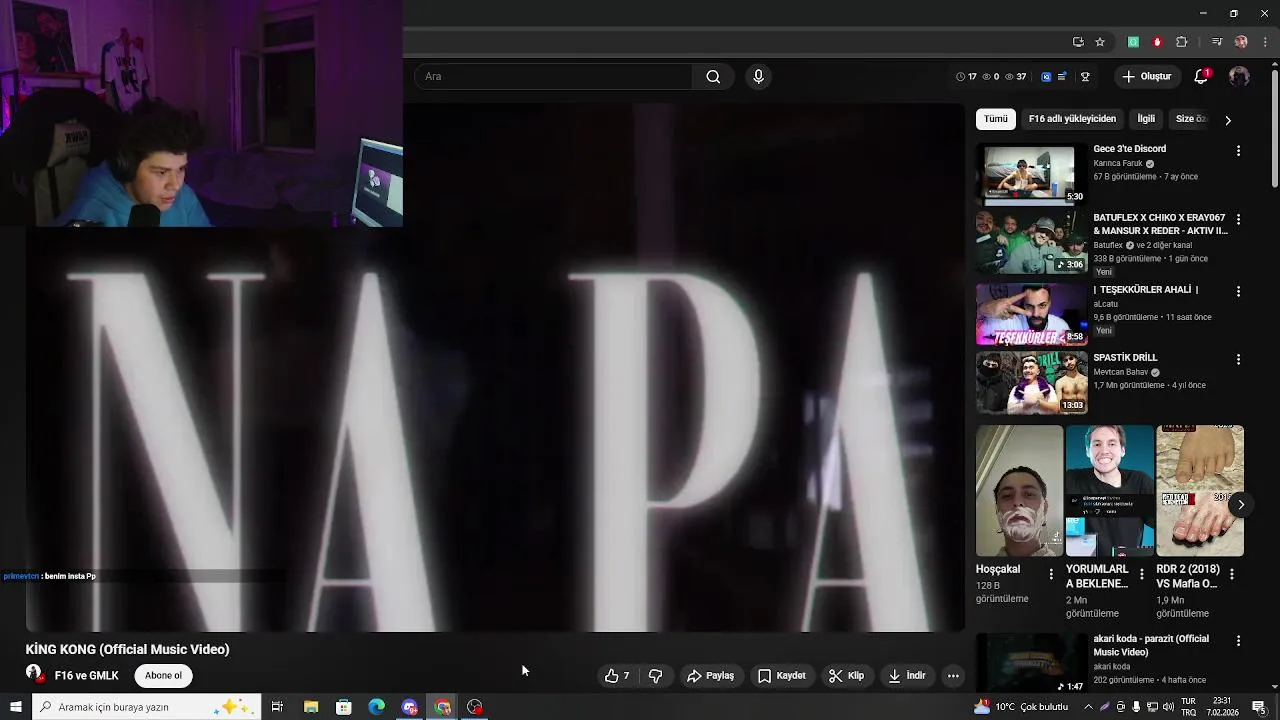Start voice search with microphone icon
1280x720 pixels.
pyautogui.click(x=758, y=76)
